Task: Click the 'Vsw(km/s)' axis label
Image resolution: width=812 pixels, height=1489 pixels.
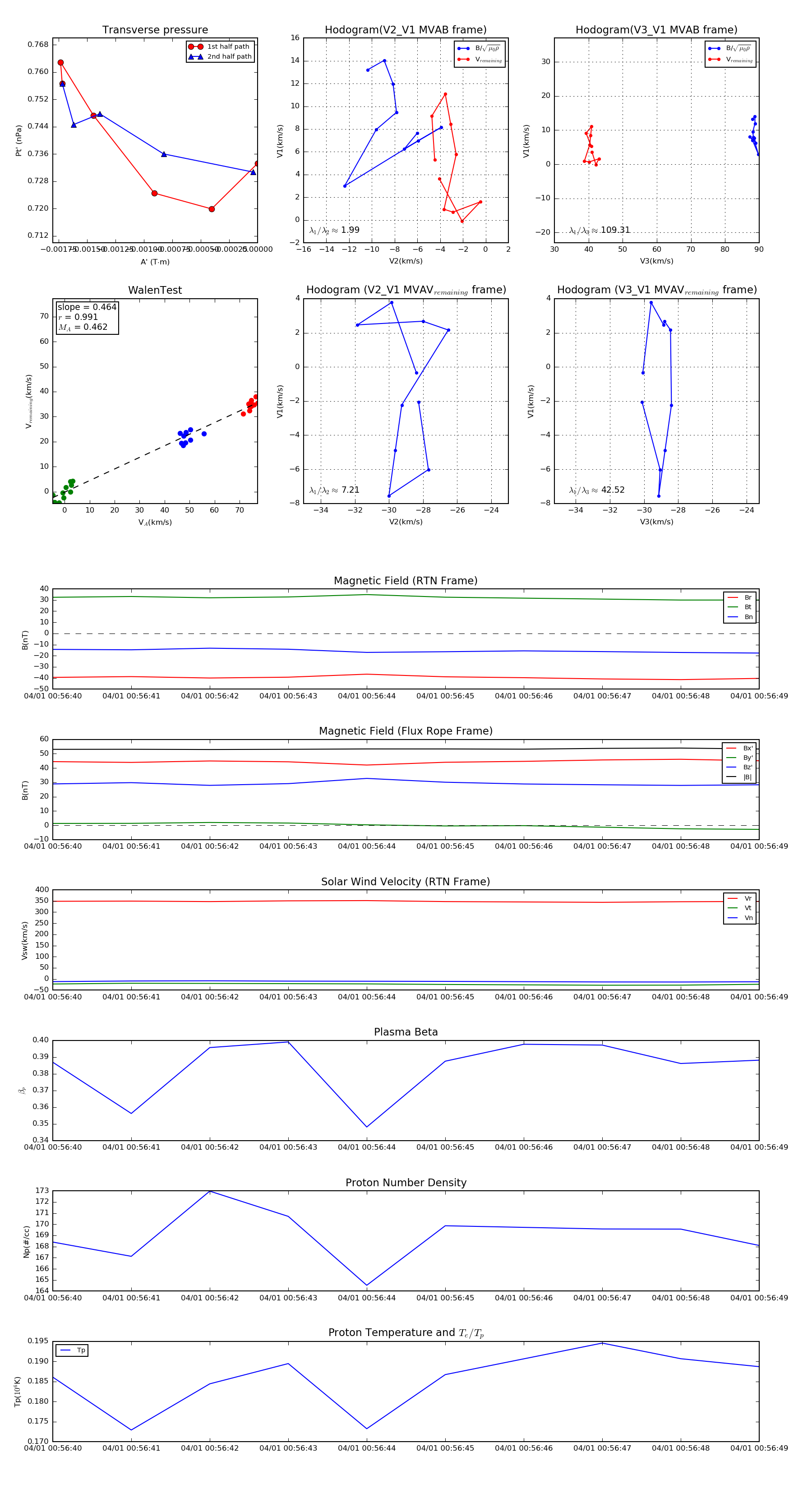Action: [24, 940]
